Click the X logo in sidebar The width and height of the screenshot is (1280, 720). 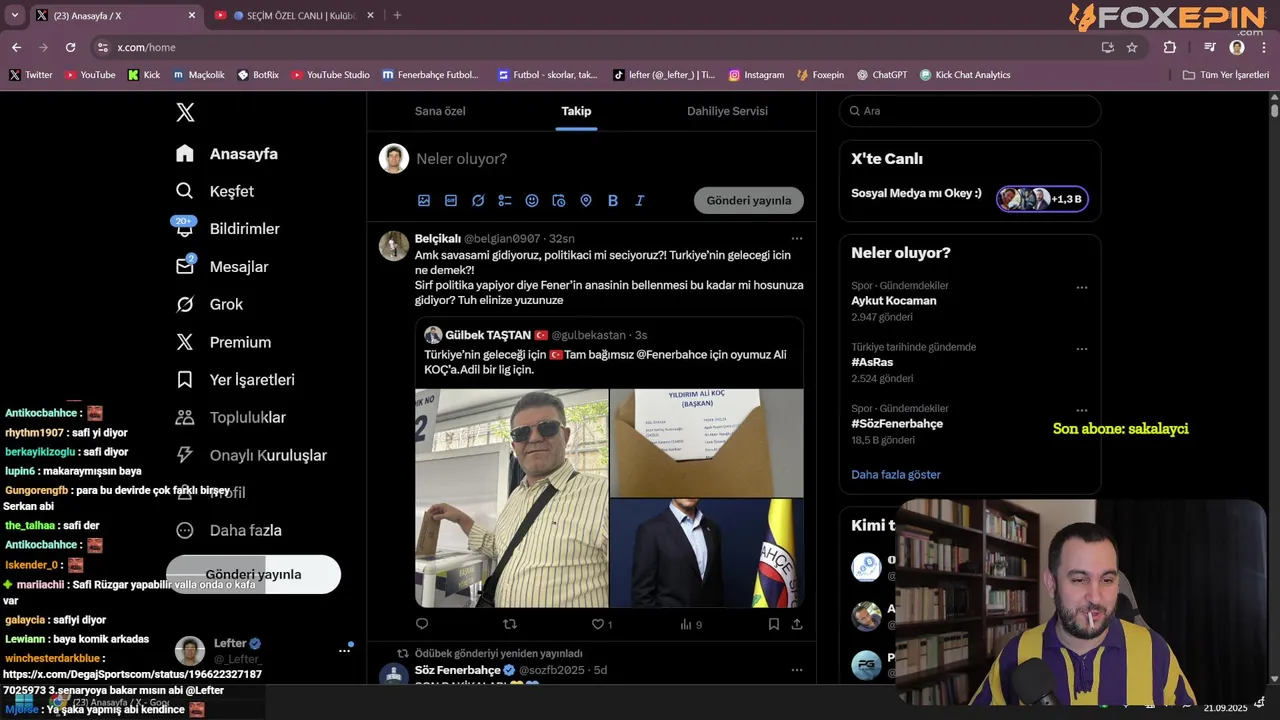(x=185, y=113)
